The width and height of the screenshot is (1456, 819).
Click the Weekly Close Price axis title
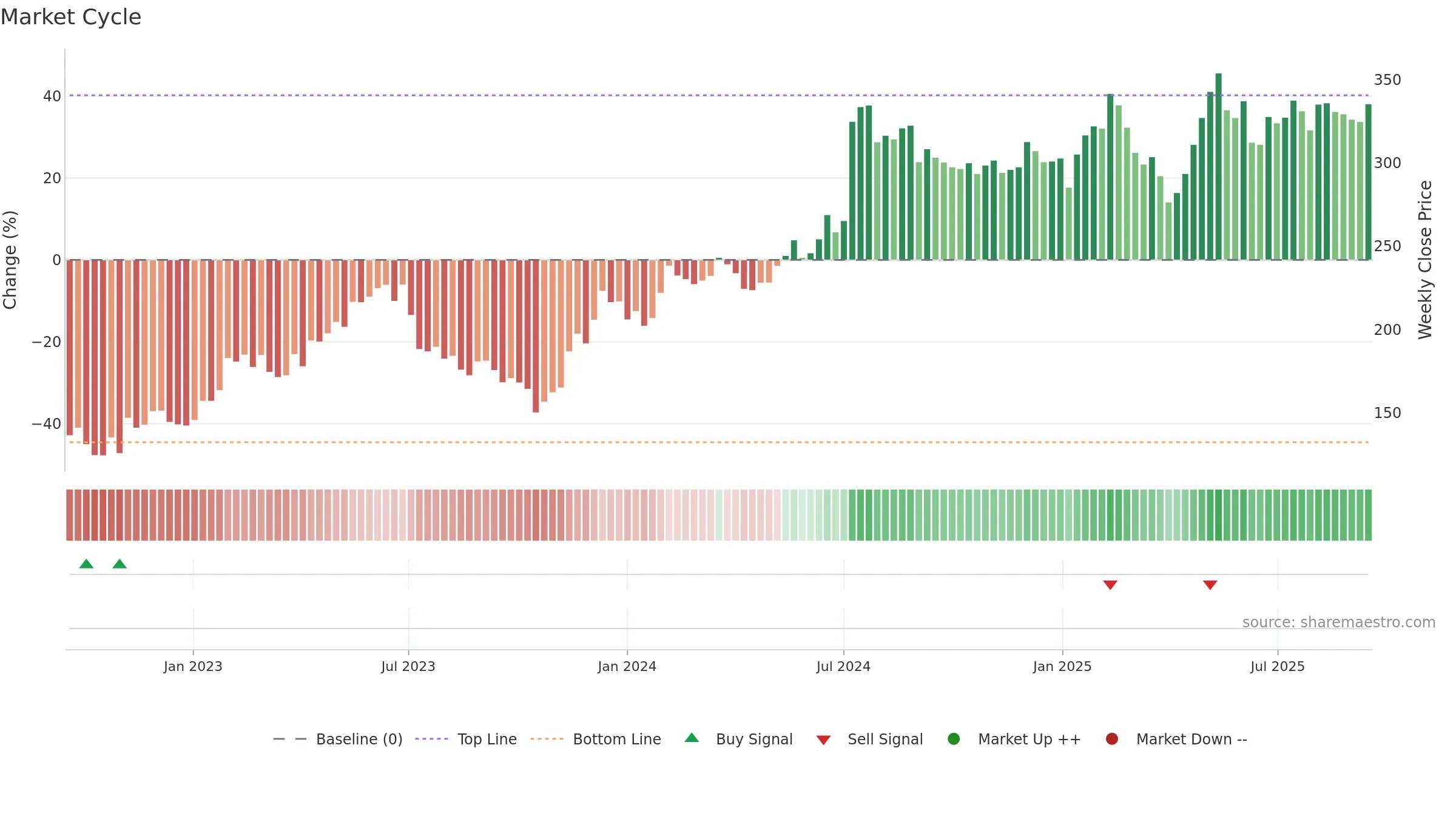(1425, 260)
